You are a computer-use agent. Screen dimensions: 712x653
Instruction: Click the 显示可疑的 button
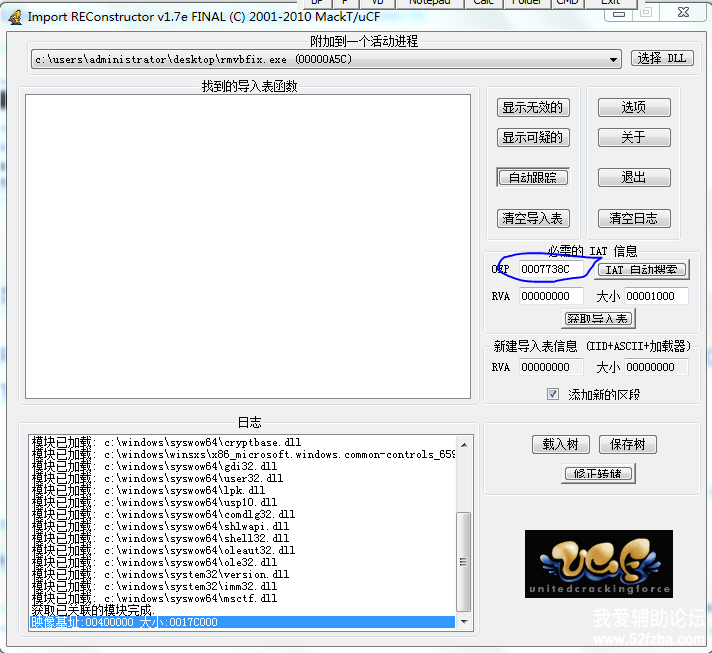(x=533, y=138)
